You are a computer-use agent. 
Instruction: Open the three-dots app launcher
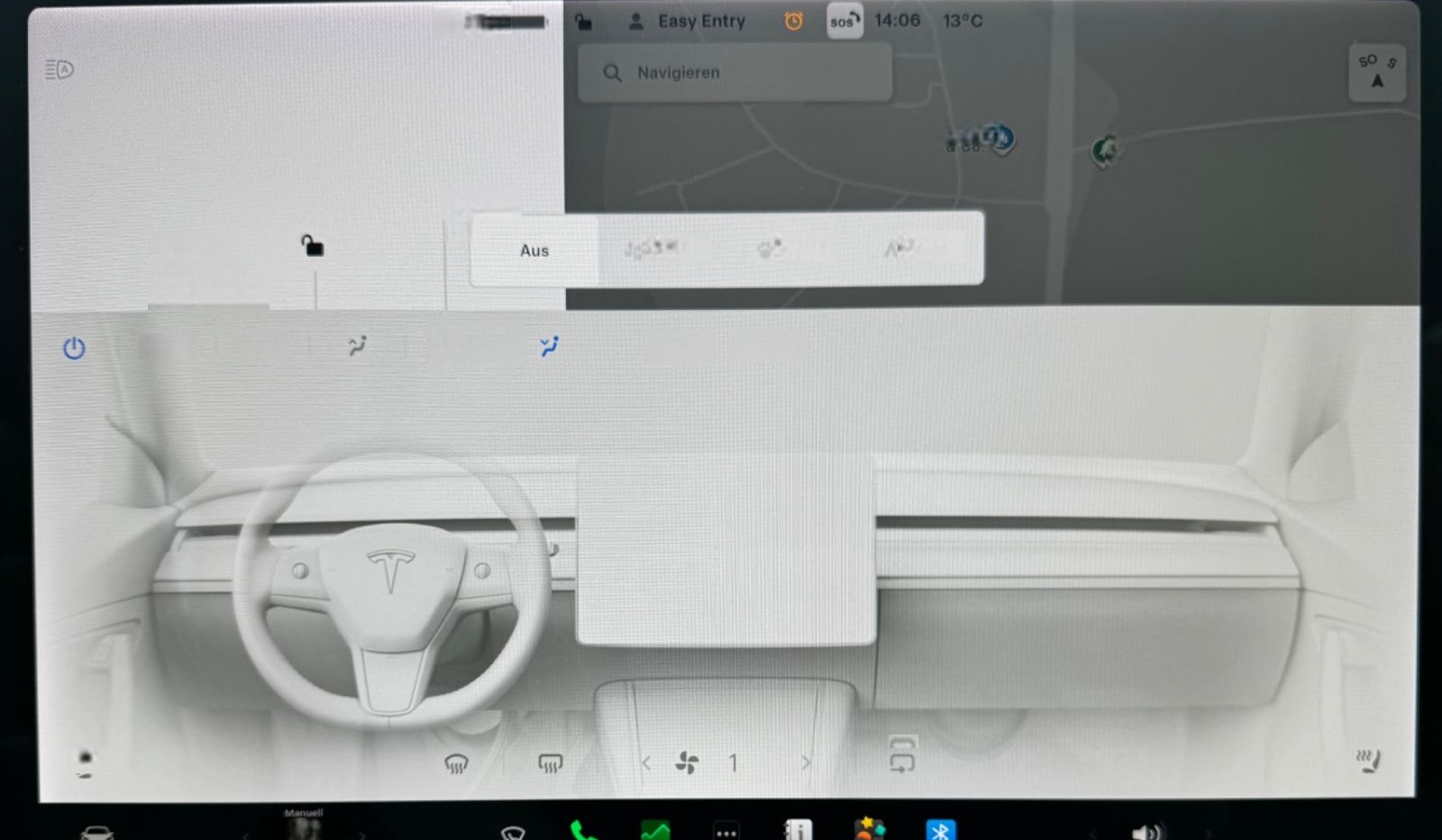pyautogui.click(x=726, y=831)
